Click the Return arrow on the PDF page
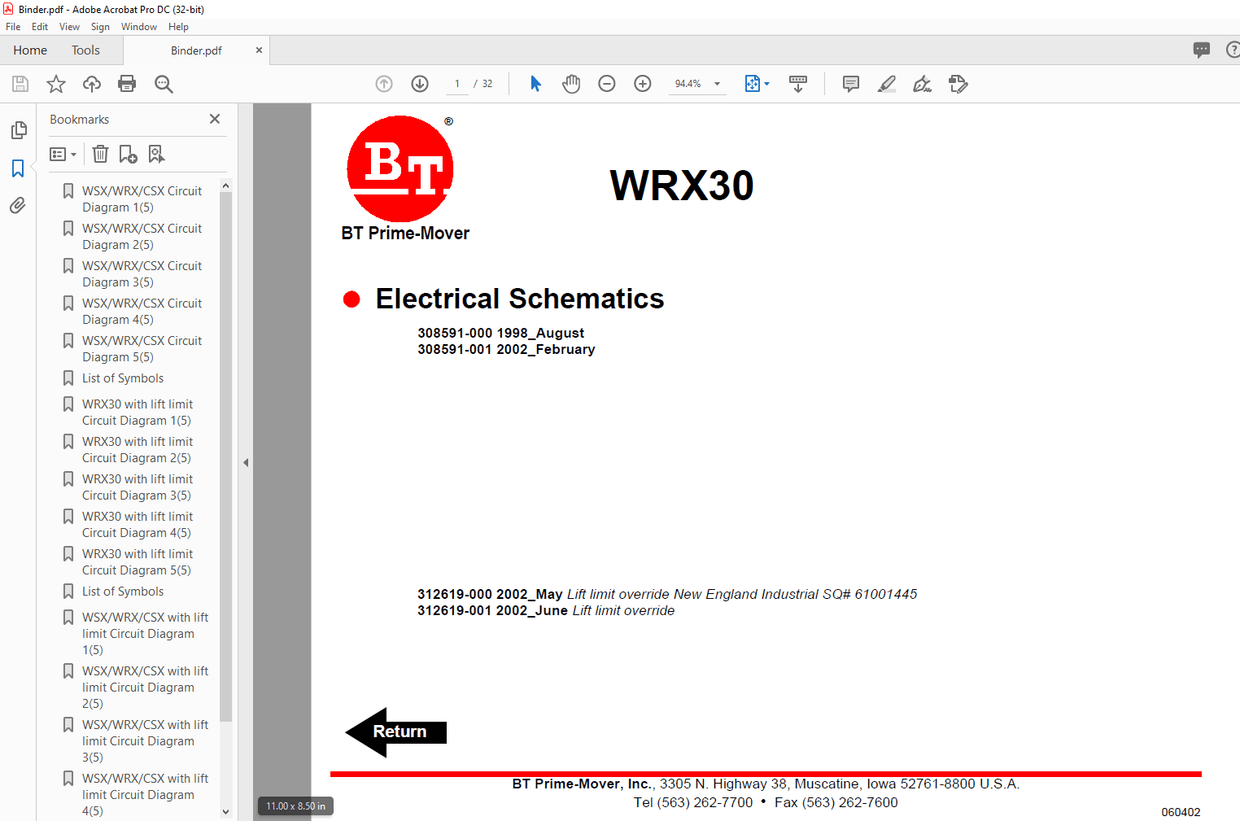Screen dimensions: 1240x821 tap(395, 731)
